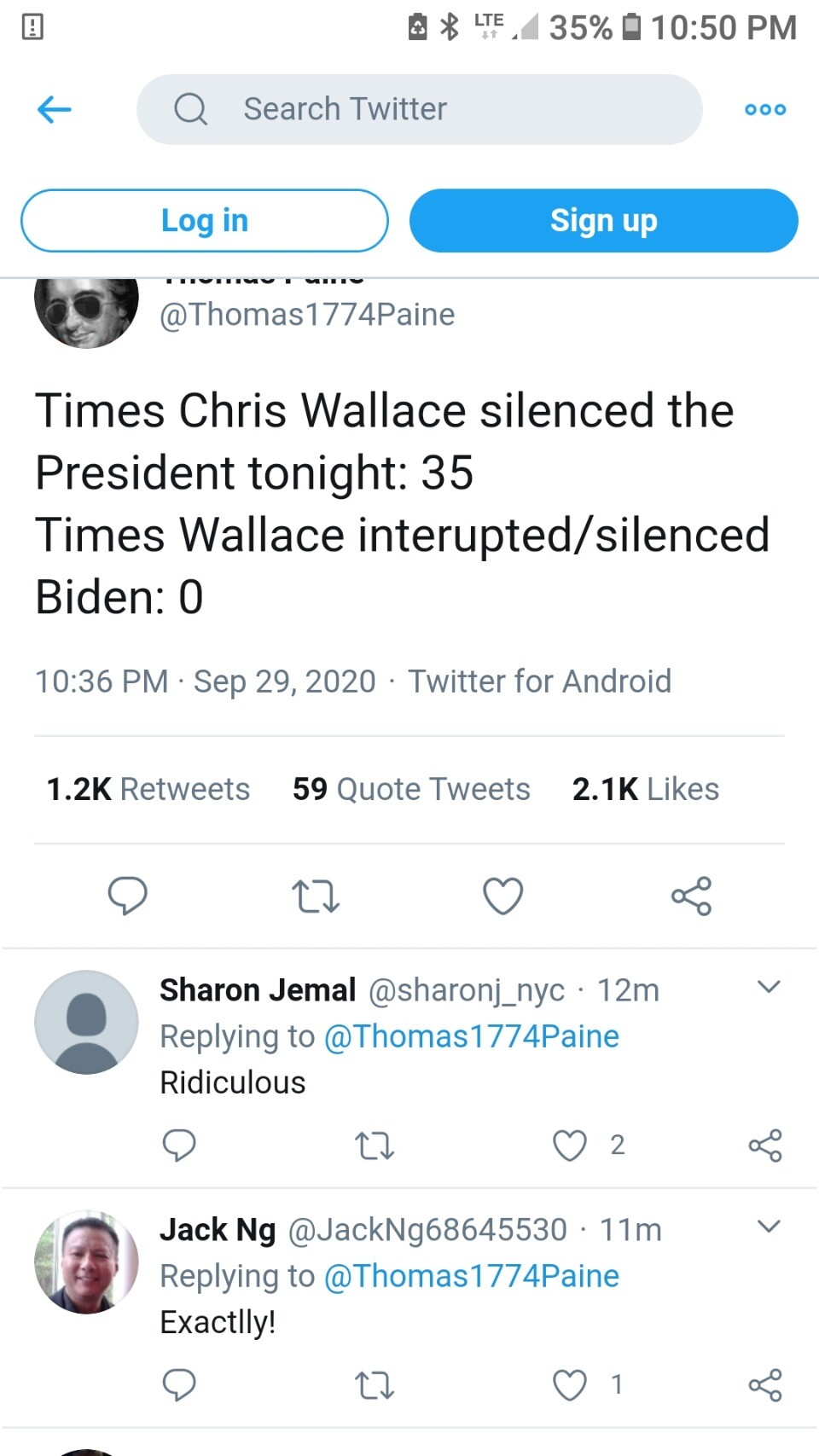819x1456 pixels.
Task: Share the main tweet
Action: (x=691, y=896)
